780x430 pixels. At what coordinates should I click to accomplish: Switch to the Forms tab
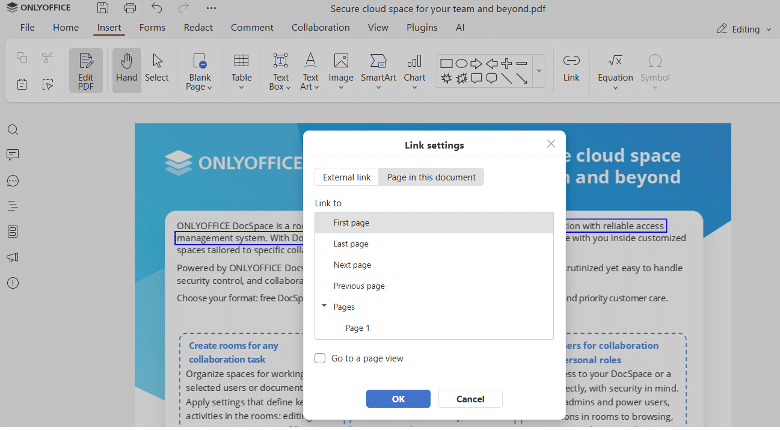(152, 28)
